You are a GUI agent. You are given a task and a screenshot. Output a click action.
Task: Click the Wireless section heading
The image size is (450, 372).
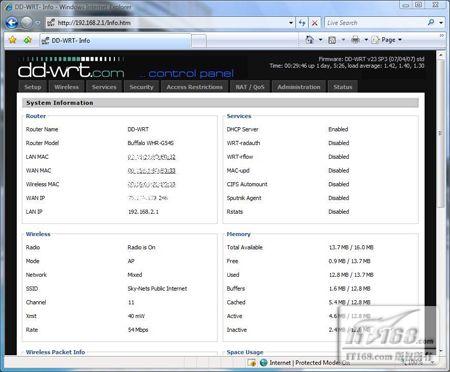coord(38,234)
